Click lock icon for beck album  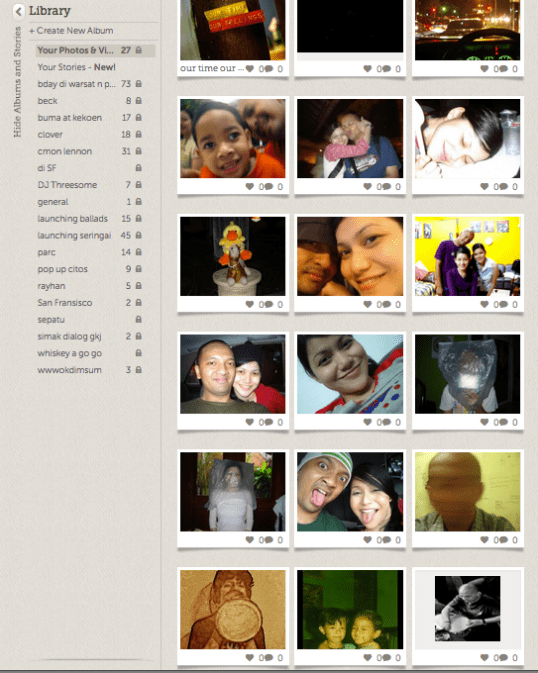pos(139,100)
